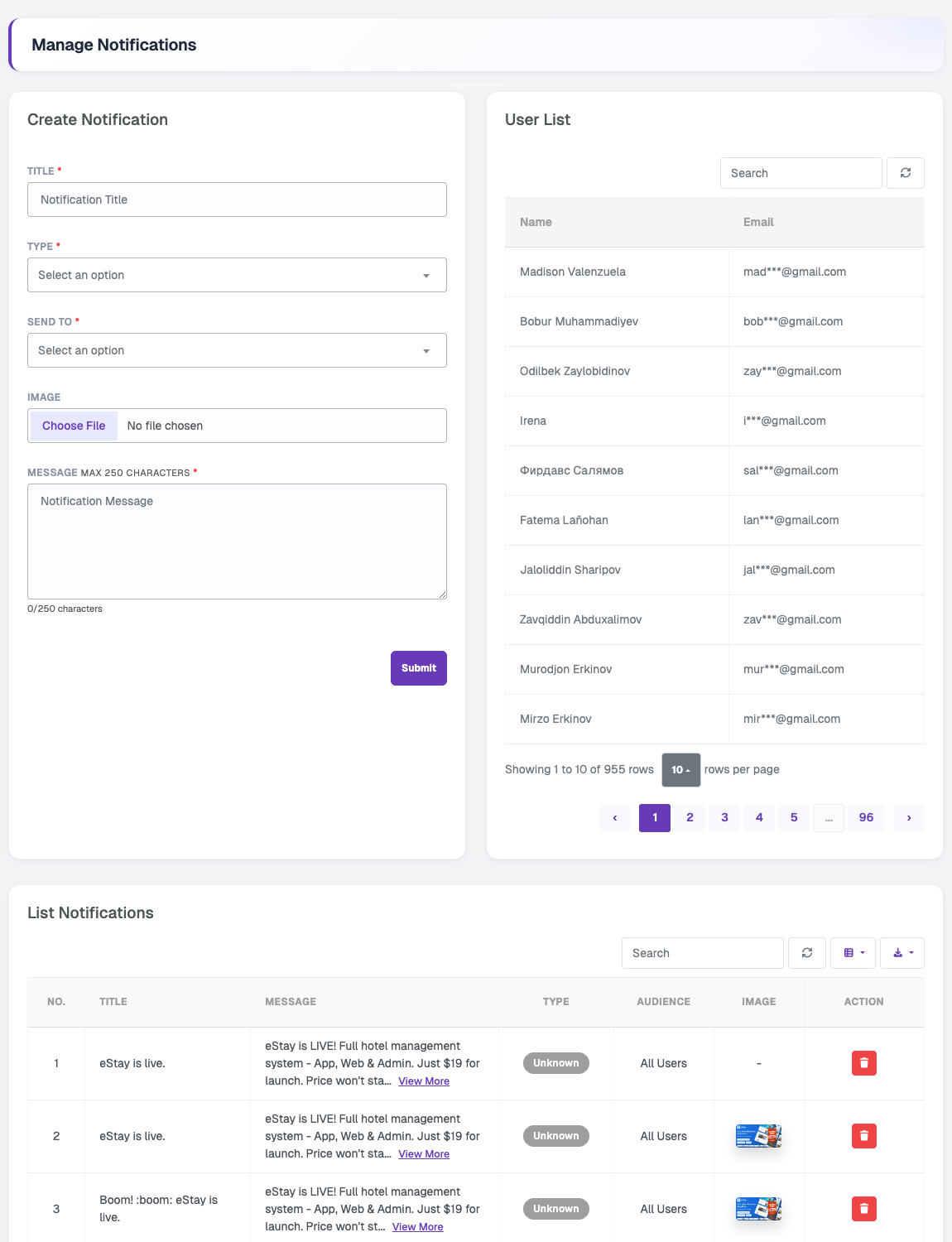Screen dimensions: 952x1242
Task: Click Choose File for image upload
Action: click(74, 426)
